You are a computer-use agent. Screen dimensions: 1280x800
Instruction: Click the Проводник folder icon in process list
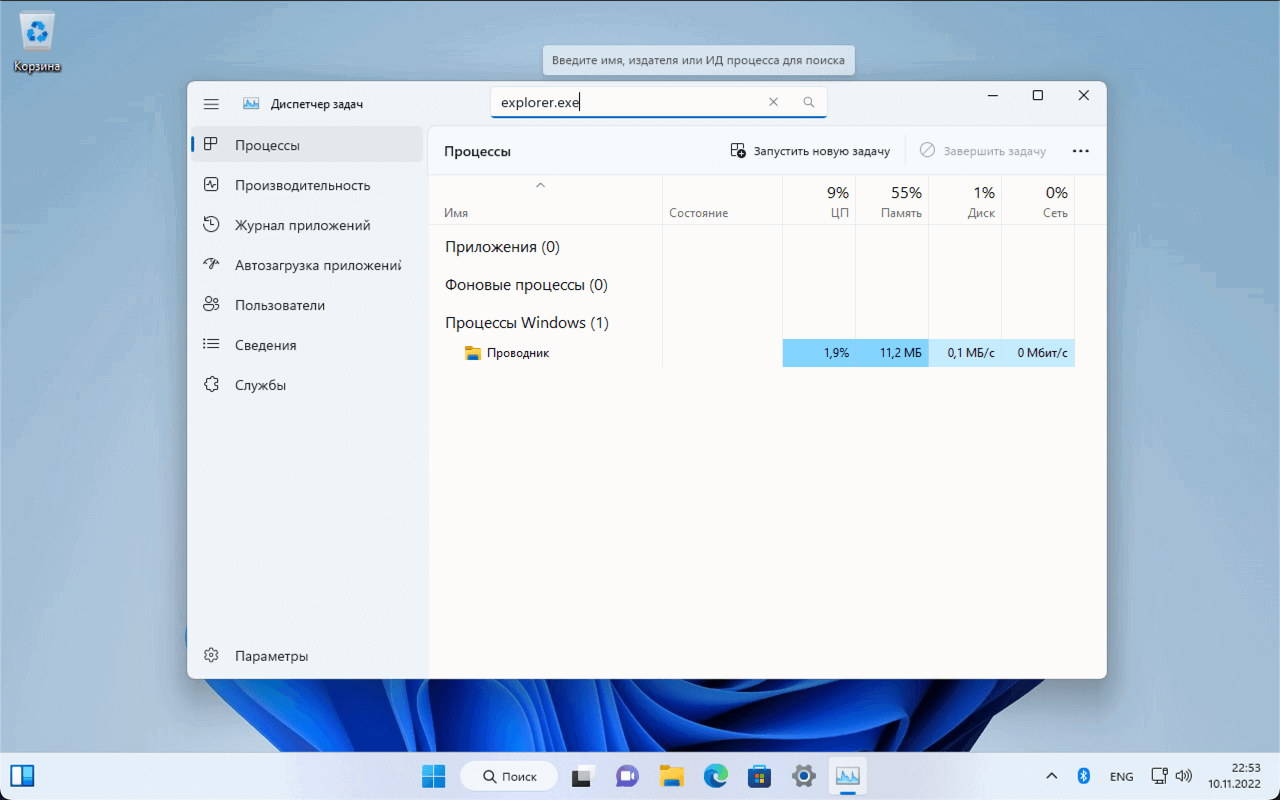click(x=473, y=353)
